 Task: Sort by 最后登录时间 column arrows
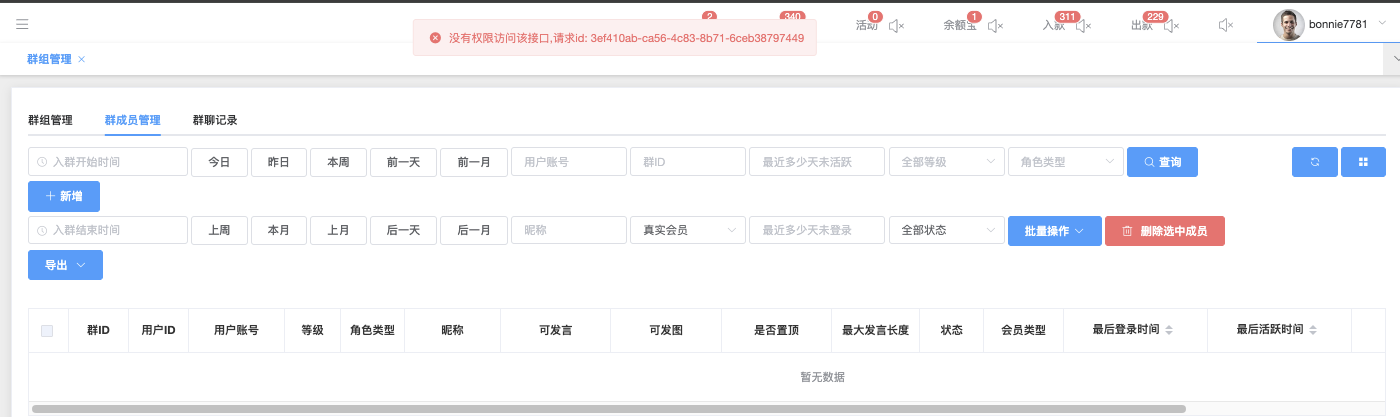pyautogui.click(x=1169, y=330)
